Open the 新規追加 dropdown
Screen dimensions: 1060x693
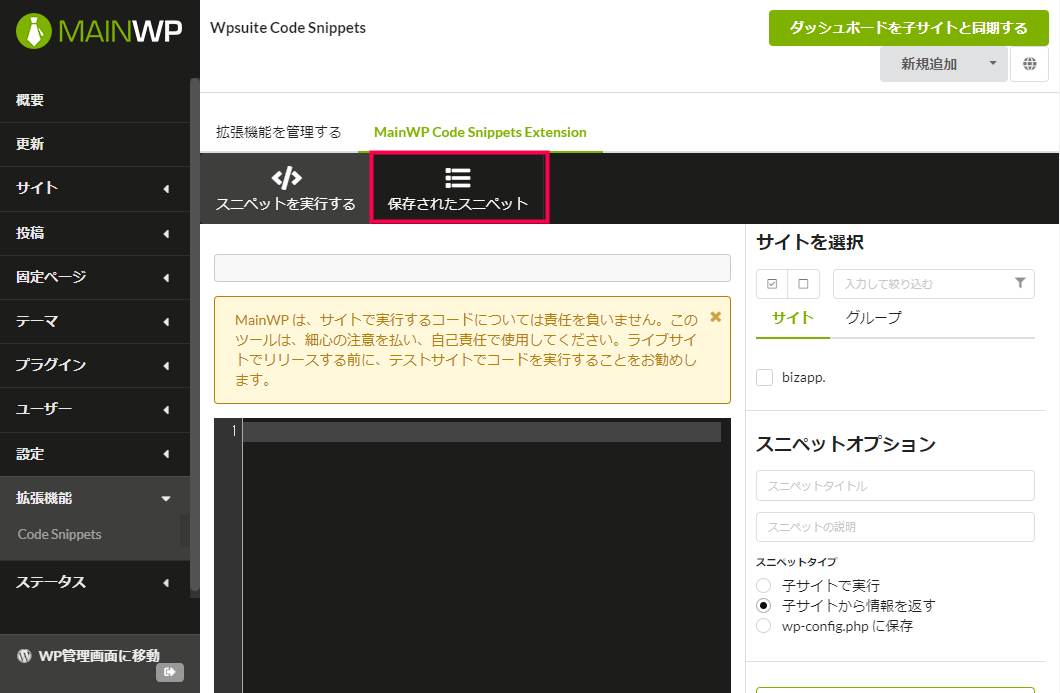(944, 64)
